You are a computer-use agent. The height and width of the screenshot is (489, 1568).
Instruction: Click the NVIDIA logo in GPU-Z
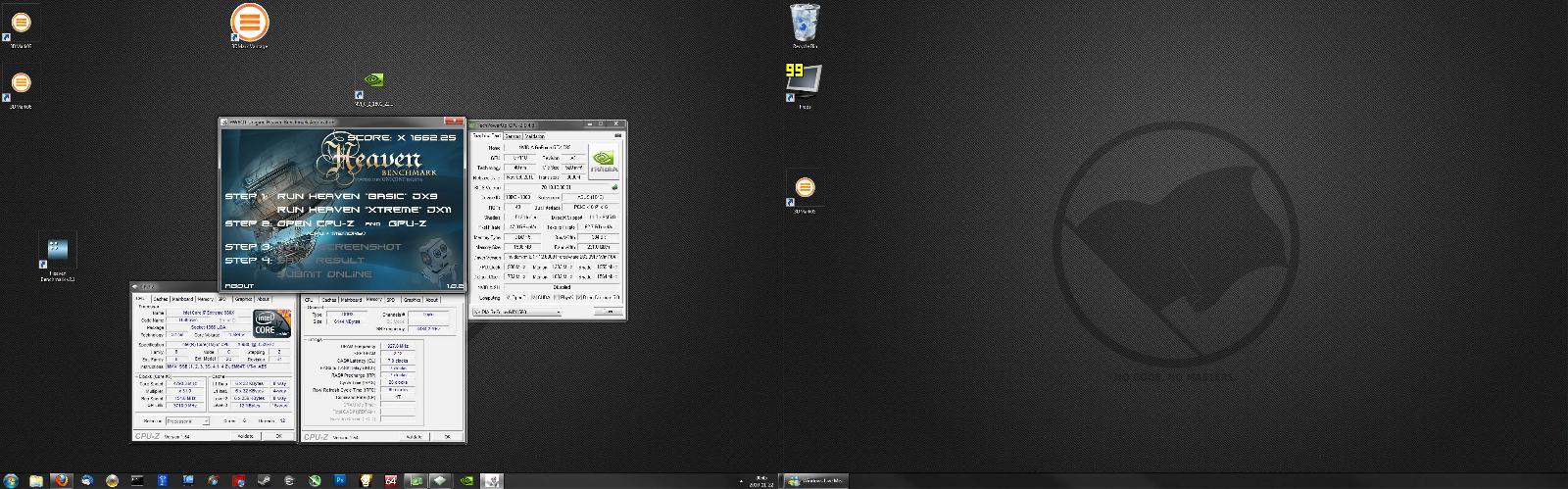(x=606, y=161)
